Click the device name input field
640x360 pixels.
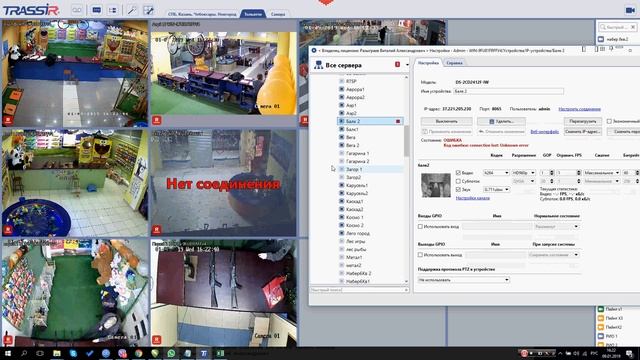point(508,91)
